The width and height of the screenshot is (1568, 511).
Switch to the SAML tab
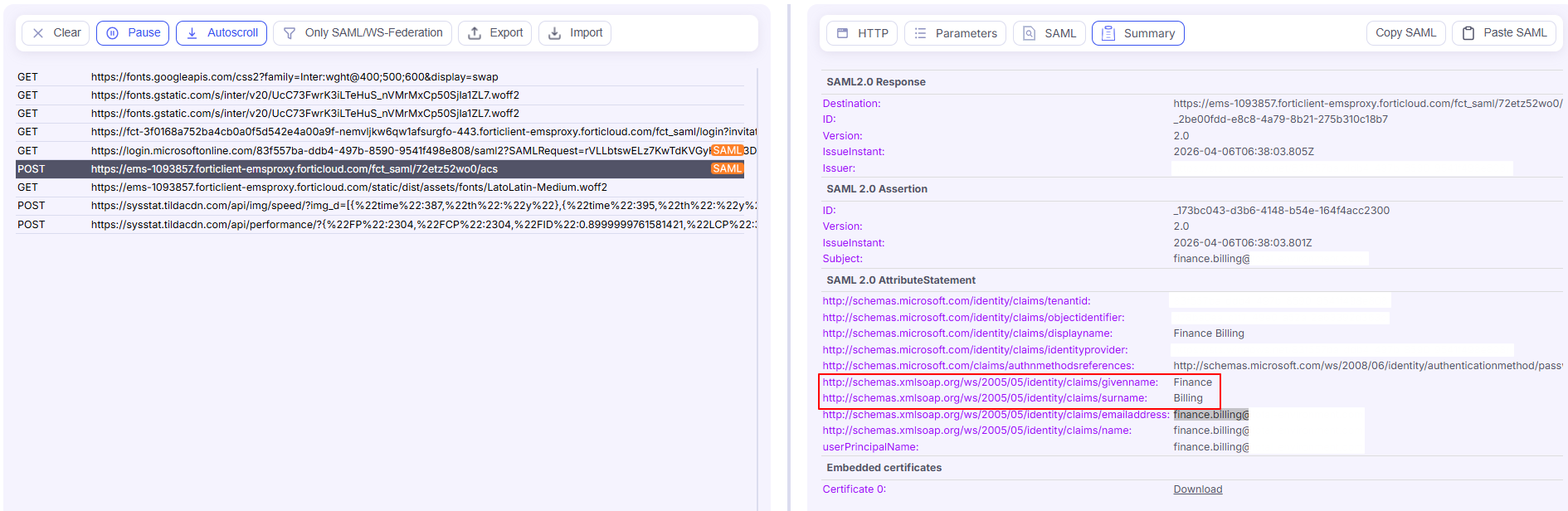1049,33
